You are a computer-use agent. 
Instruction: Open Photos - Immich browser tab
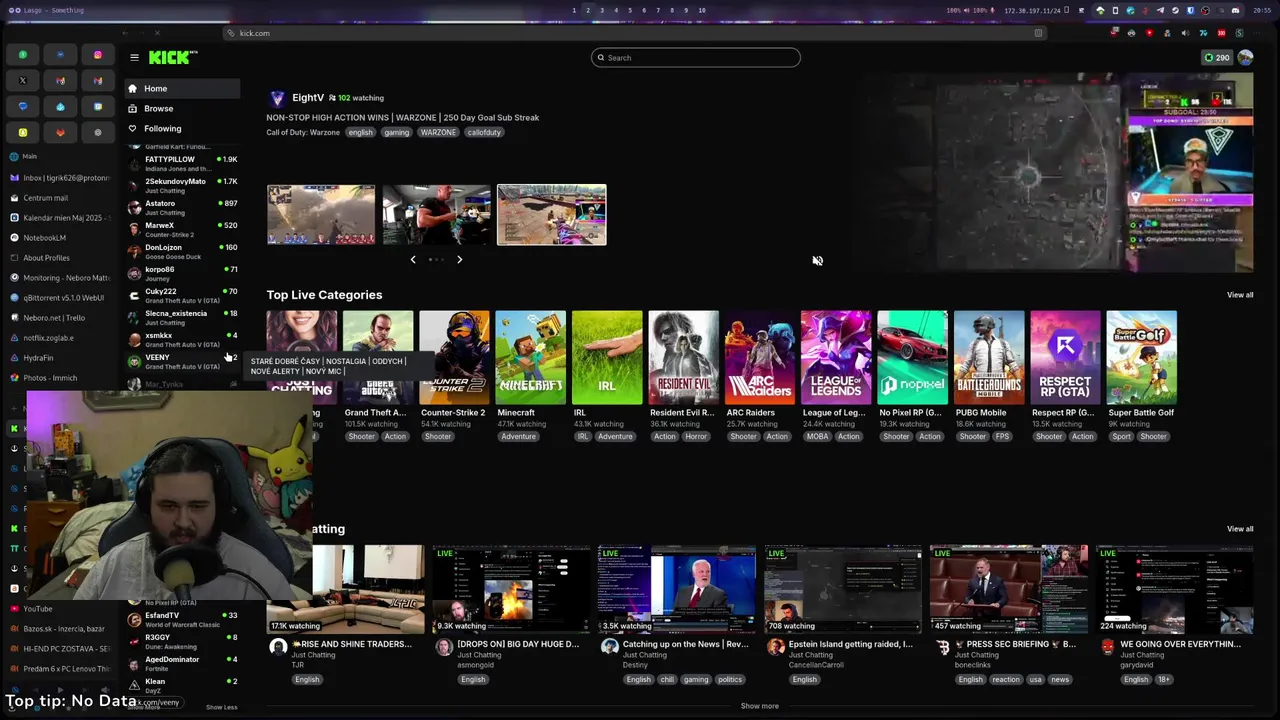(x=60, y=378)
